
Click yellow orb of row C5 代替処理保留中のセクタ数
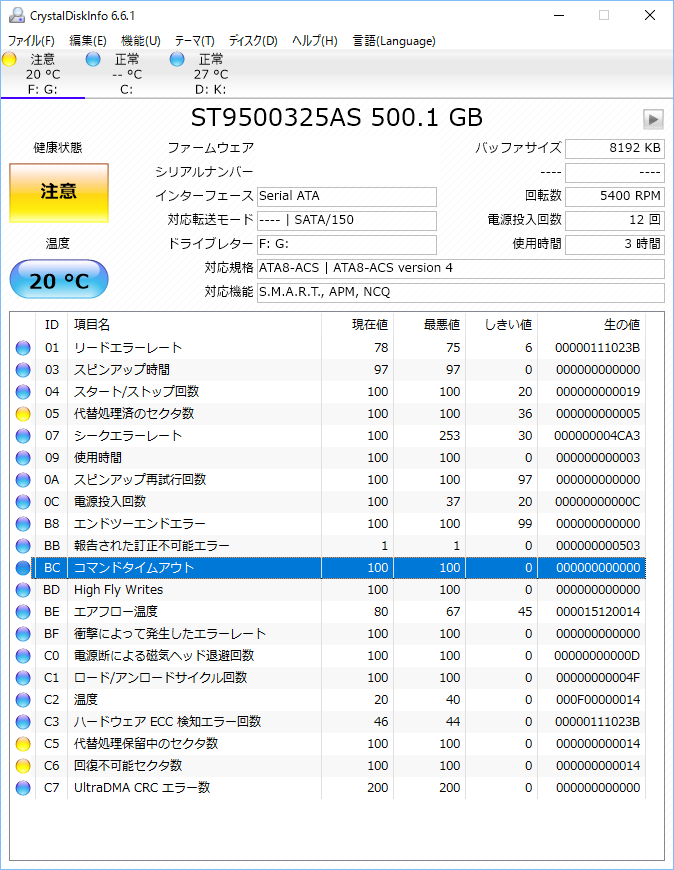23,744
